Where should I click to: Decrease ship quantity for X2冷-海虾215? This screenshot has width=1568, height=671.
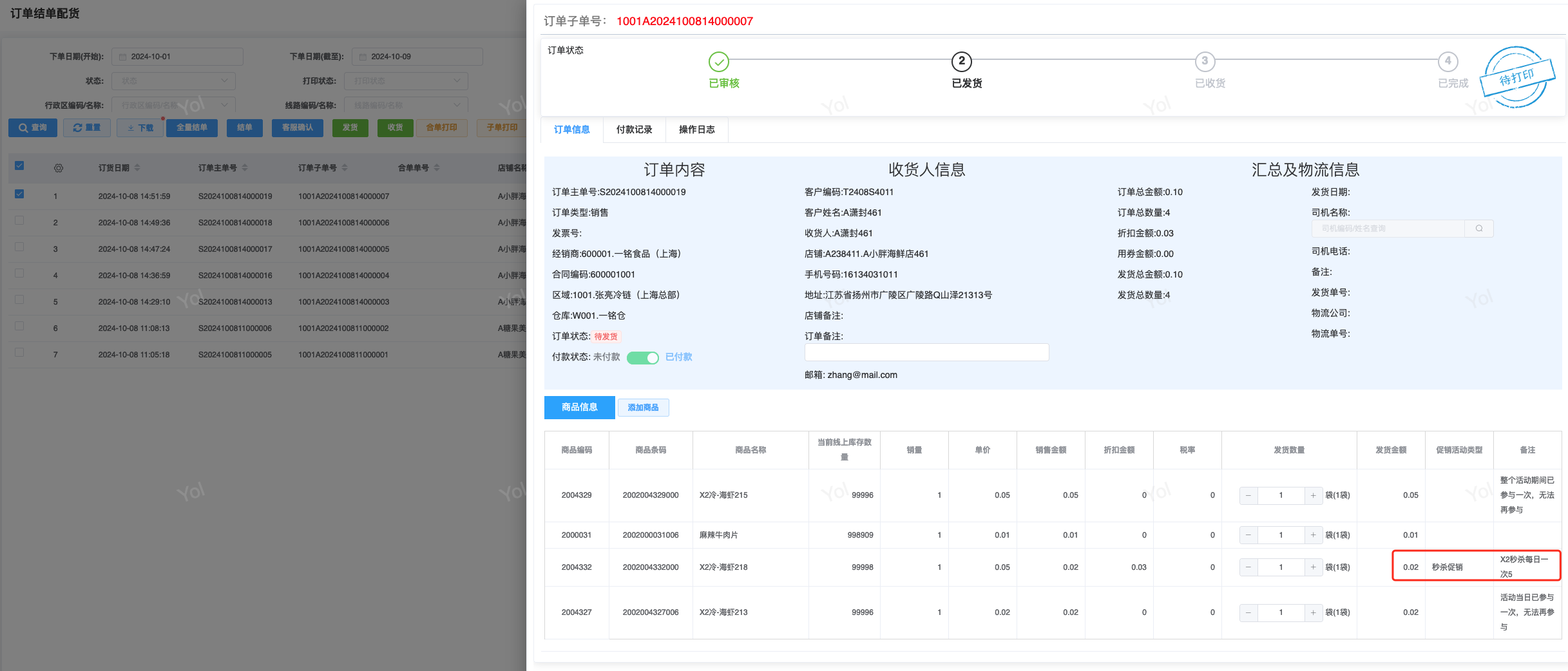click(x=1248, y=495)
